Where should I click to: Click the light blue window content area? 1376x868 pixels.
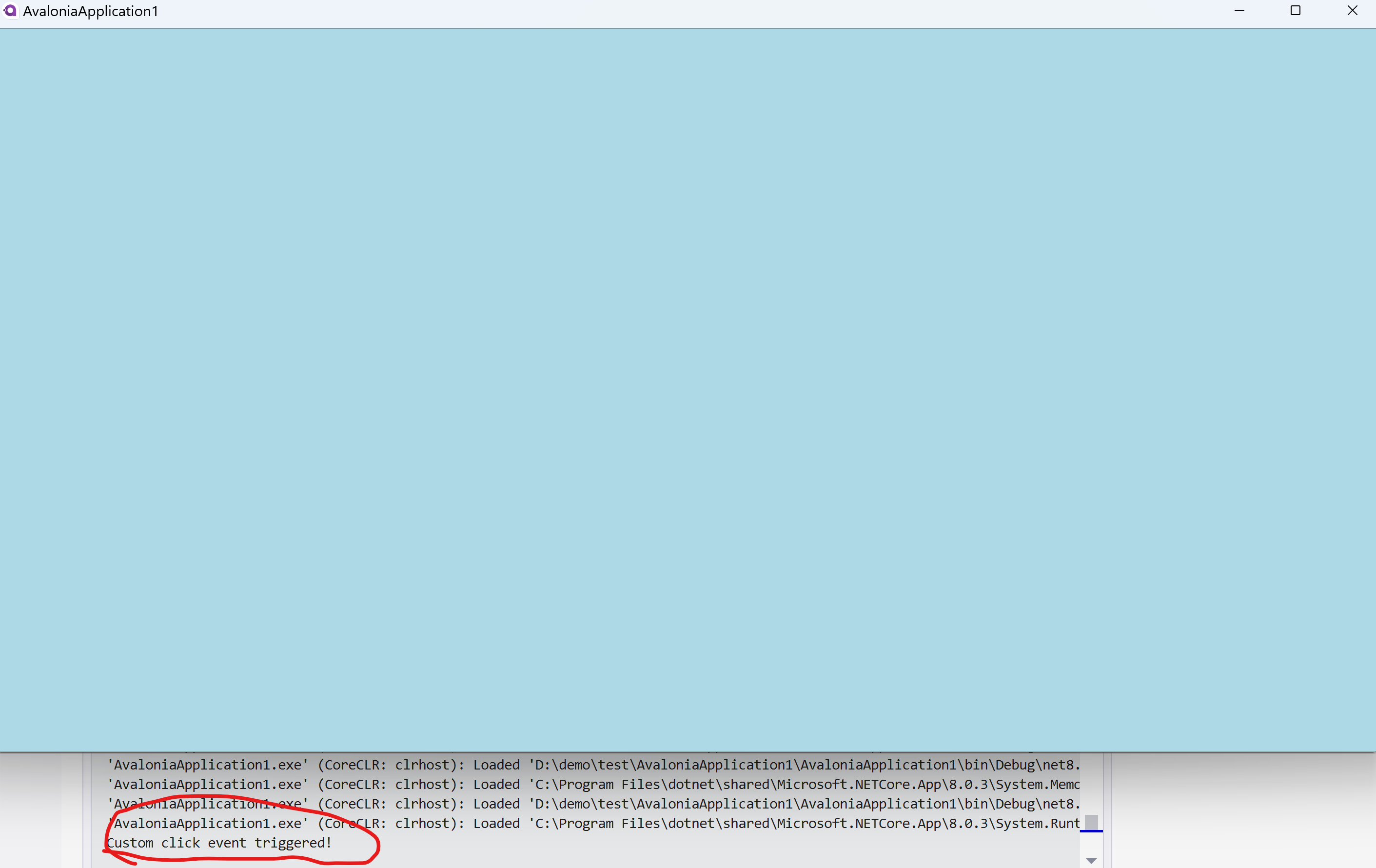click(688, 390)
